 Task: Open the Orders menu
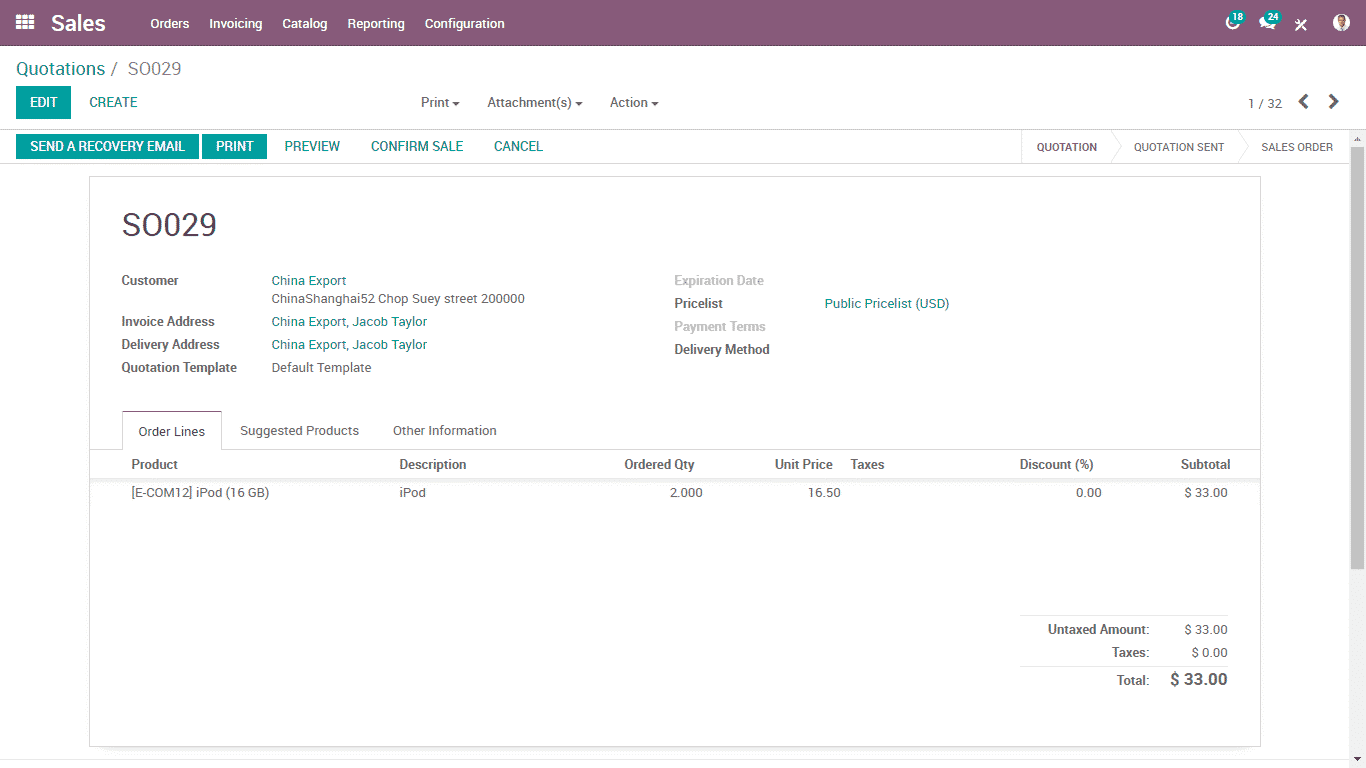click(x=170, y=23)
